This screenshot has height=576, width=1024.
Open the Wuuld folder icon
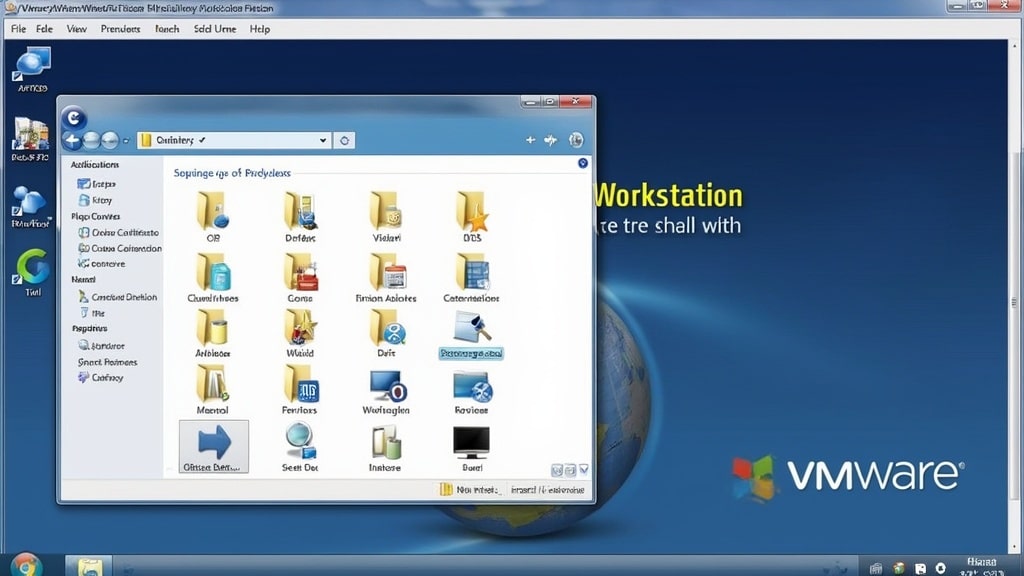point(300,327)
